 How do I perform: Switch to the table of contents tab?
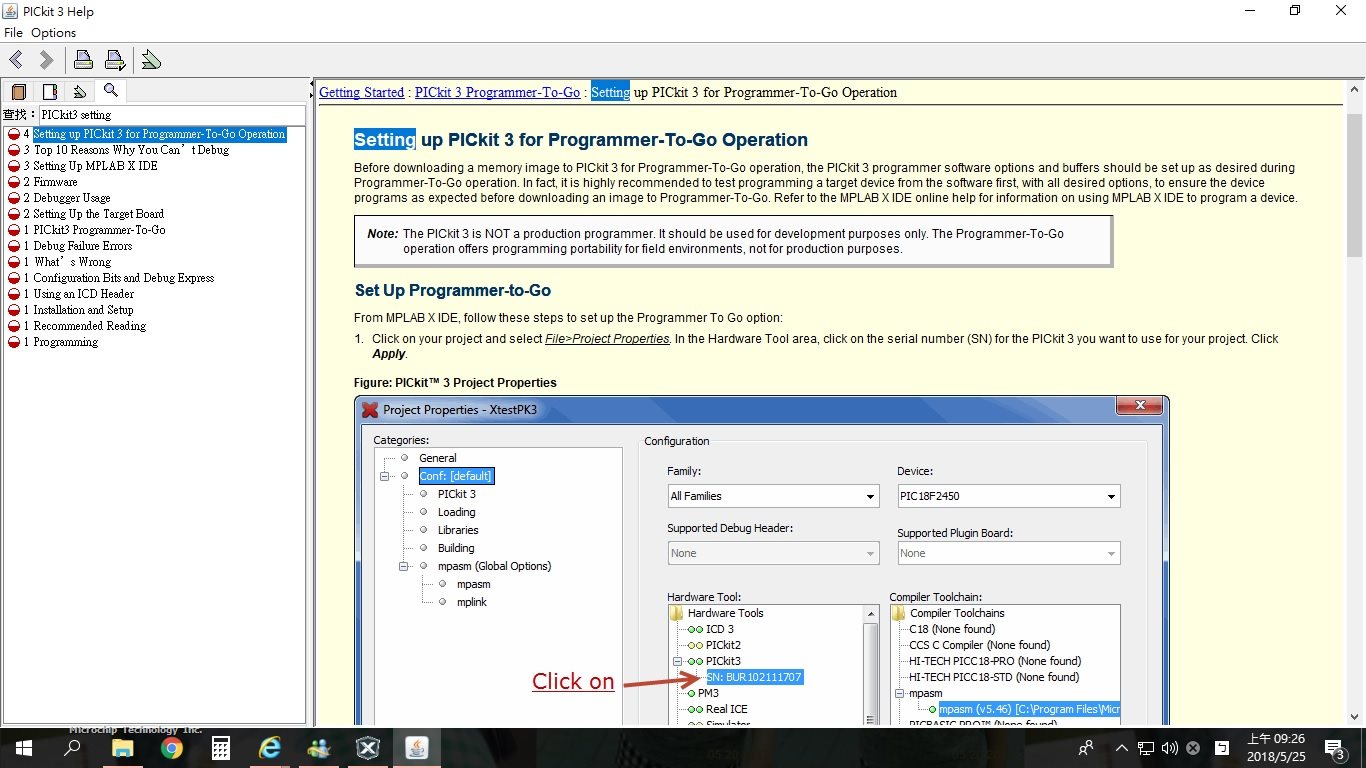click(x=19, y=92)
